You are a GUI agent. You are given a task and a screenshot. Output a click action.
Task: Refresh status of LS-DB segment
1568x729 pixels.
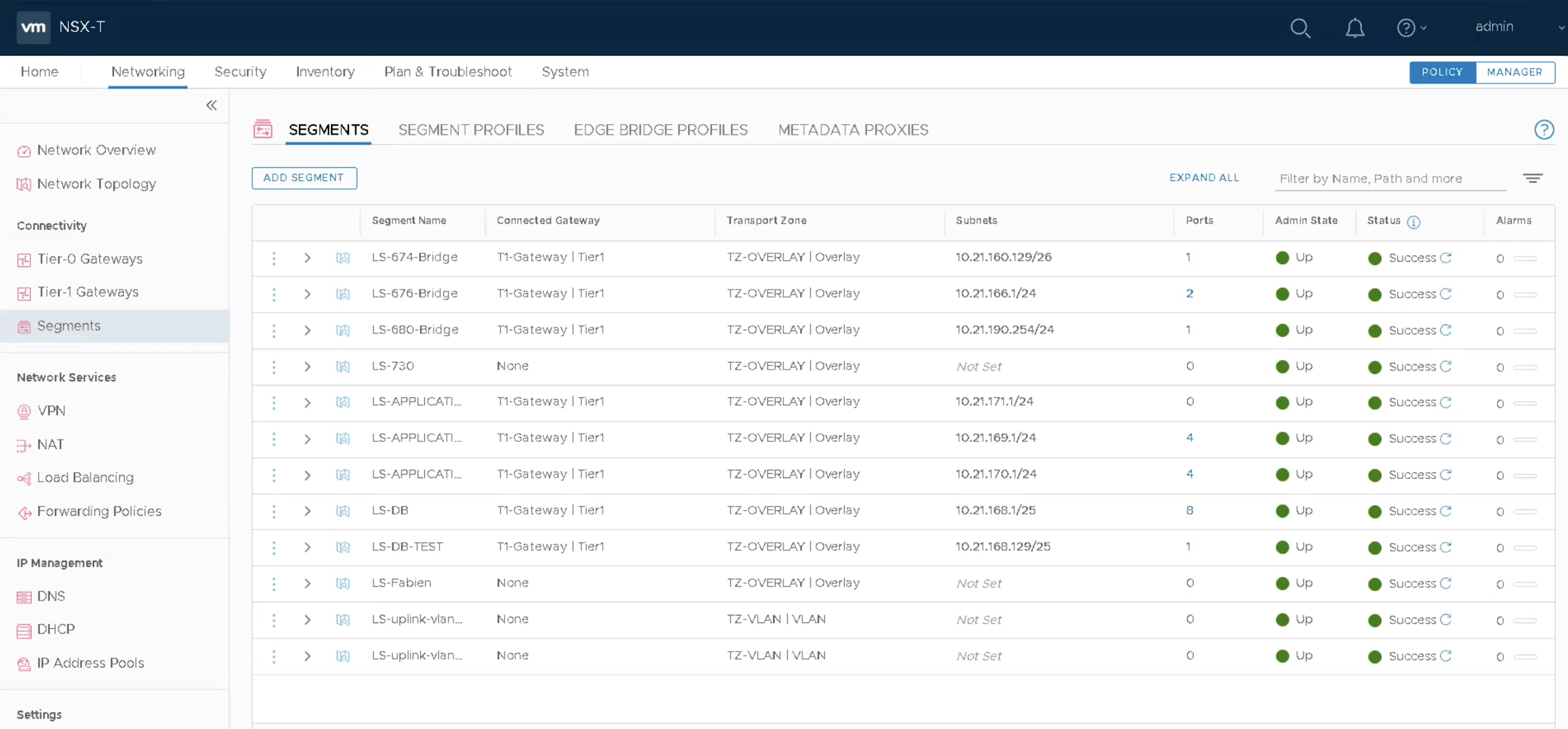tap(1446, 510)
